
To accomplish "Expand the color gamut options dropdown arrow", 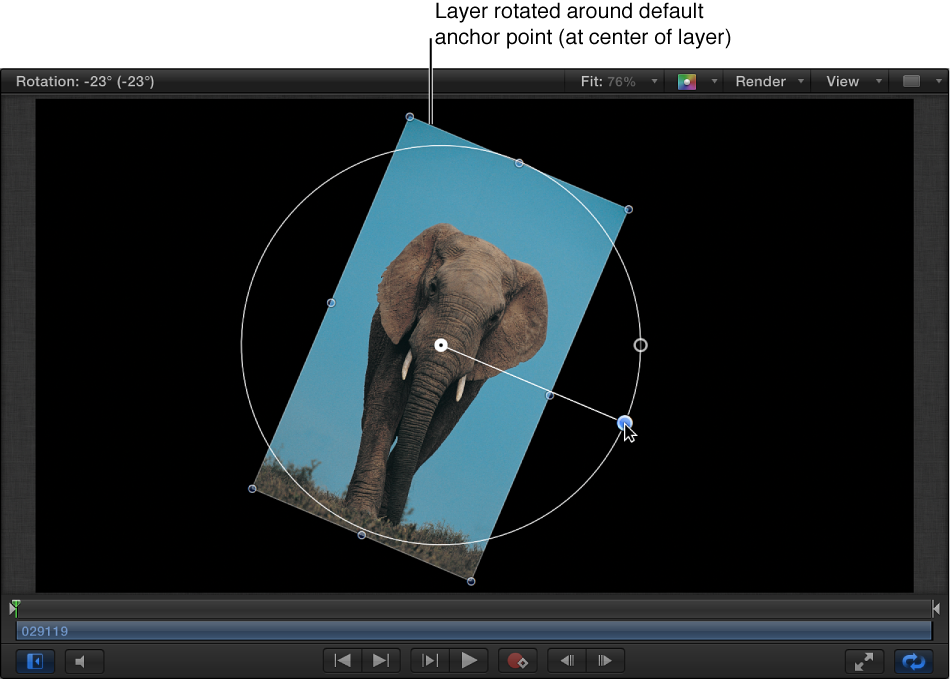I will pos(713,81).
